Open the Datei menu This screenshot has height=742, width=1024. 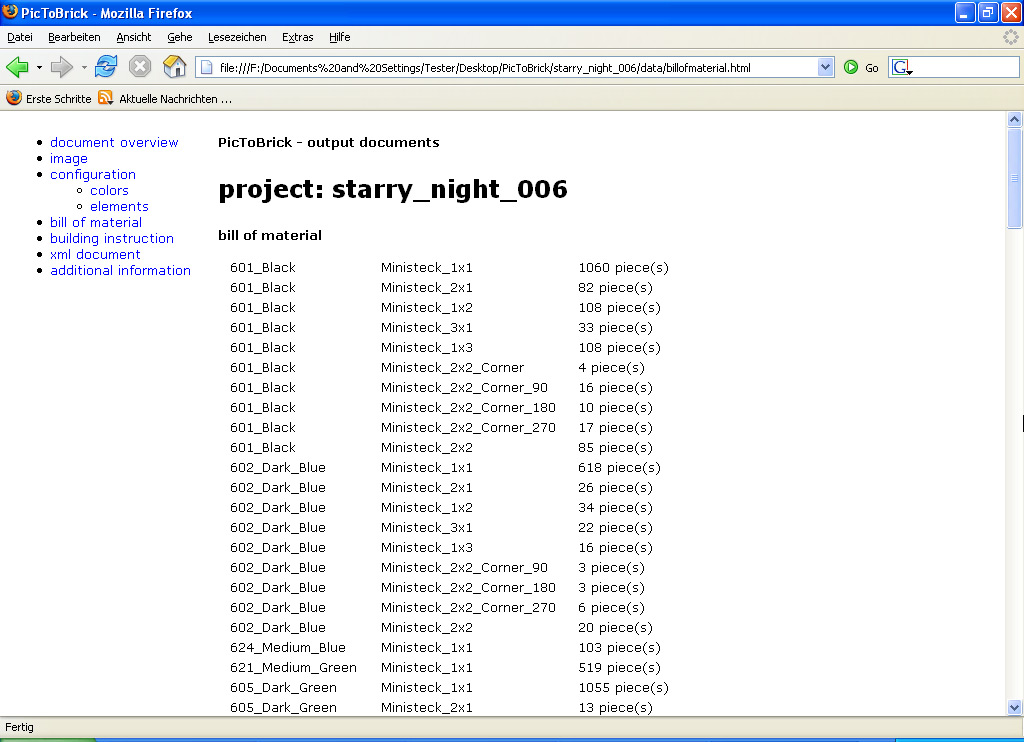pos(20,37)
